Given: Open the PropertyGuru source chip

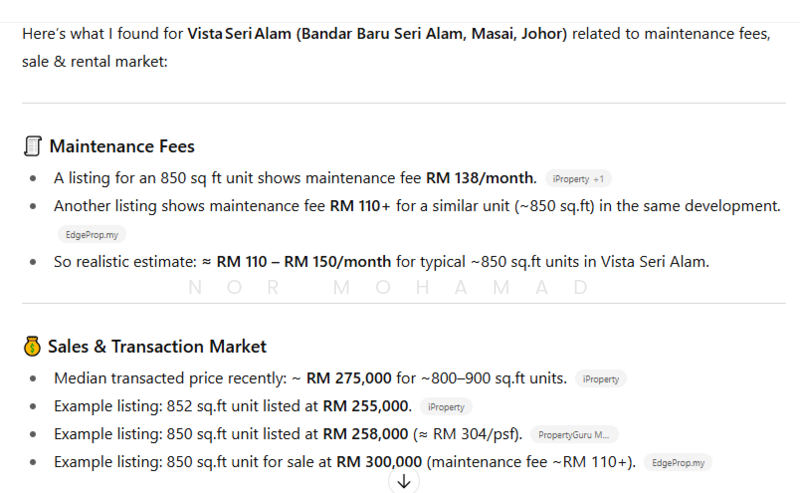Looking at the screenshot, I should tap(574, 435).
